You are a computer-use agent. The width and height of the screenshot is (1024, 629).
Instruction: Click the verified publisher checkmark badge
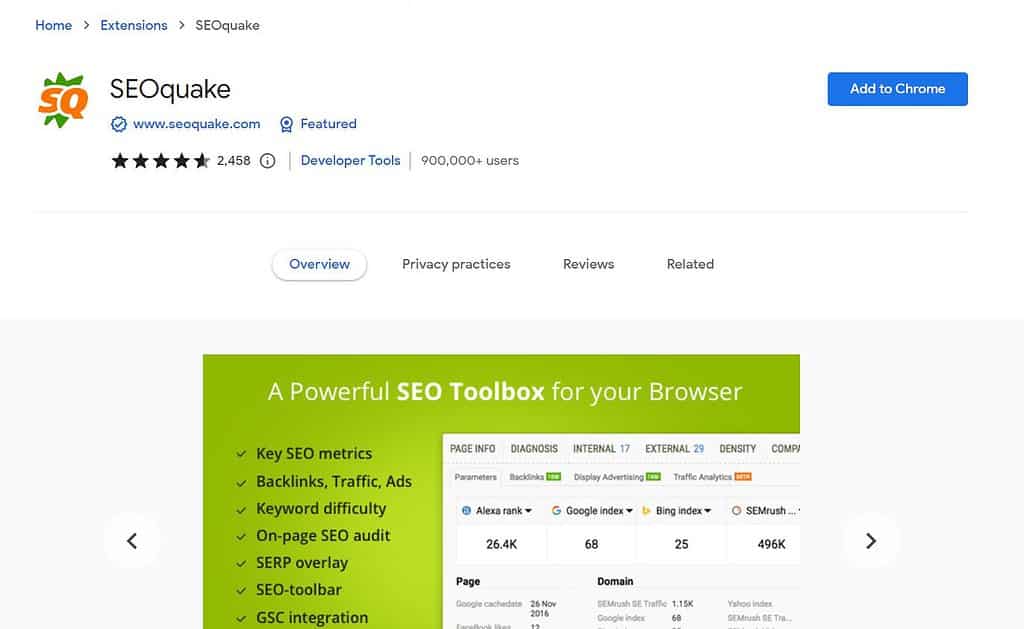tap(120, 124)
